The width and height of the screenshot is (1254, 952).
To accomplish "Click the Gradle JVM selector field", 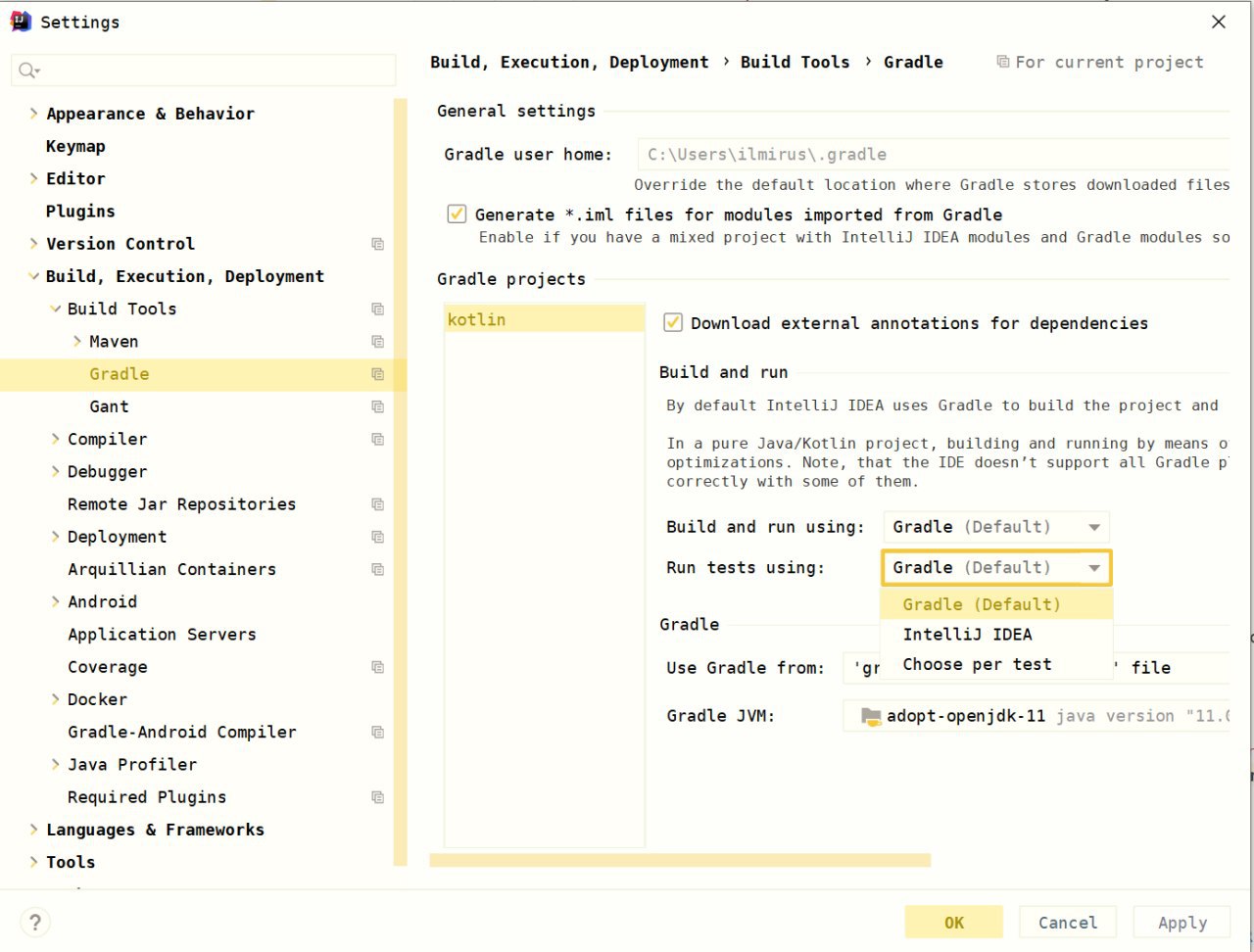I will point(1036,716).
